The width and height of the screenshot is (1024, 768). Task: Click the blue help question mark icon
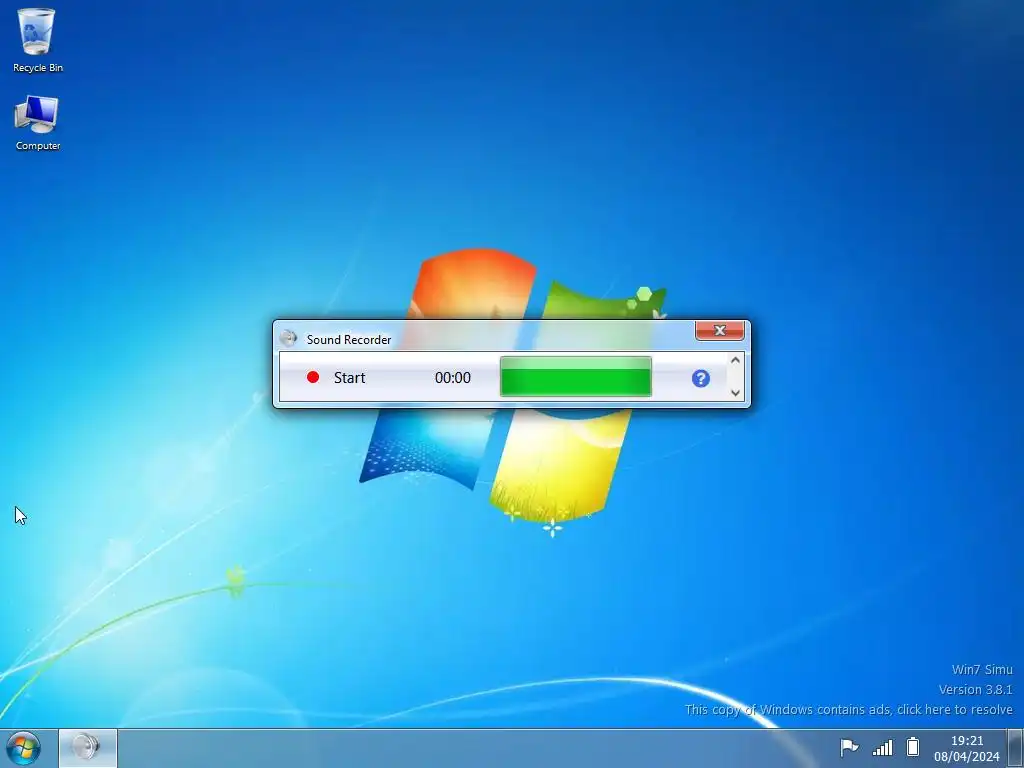click(700, 378)
